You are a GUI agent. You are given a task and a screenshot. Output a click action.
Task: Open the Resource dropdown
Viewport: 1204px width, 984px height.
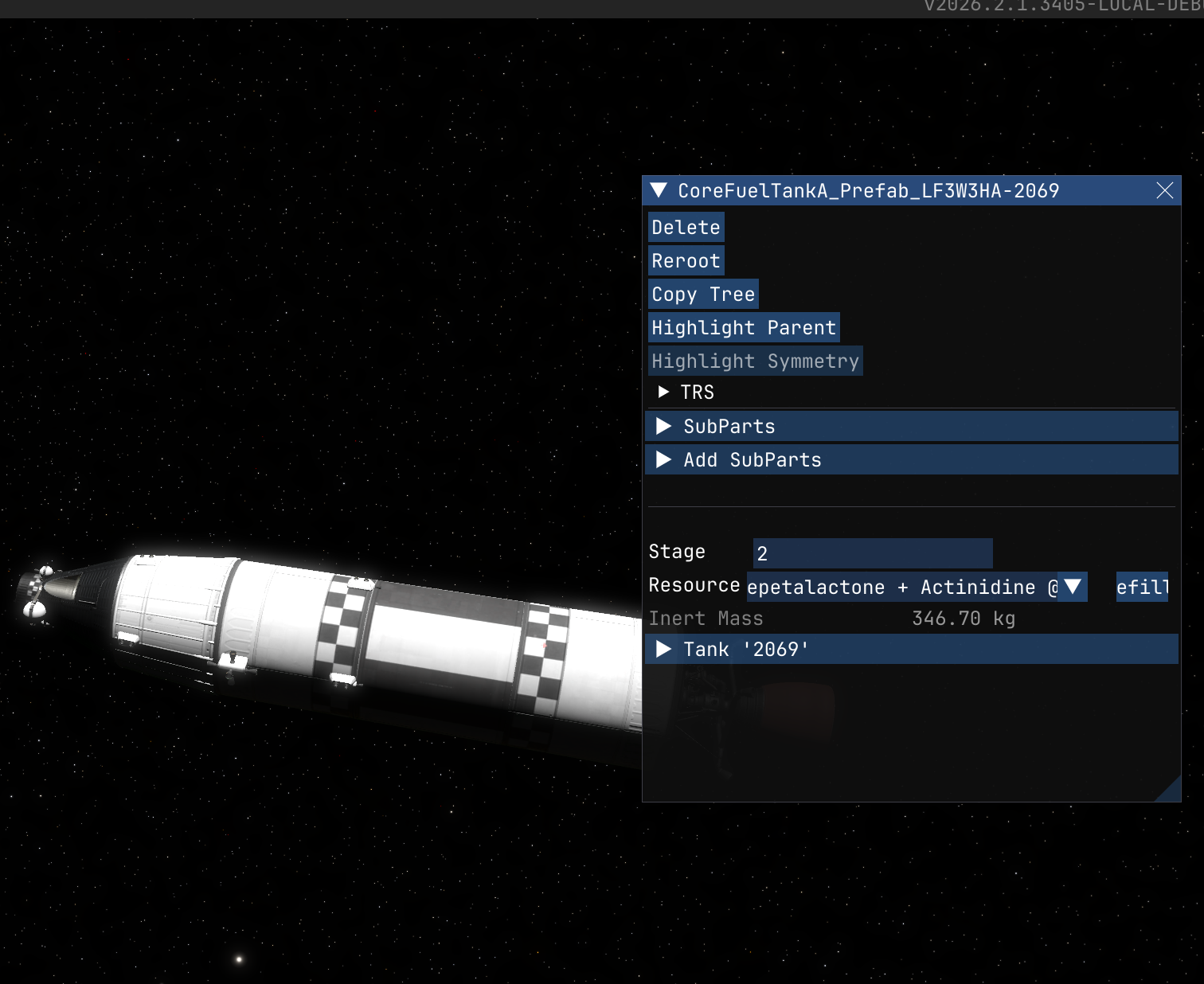(x=1073, y=588)
